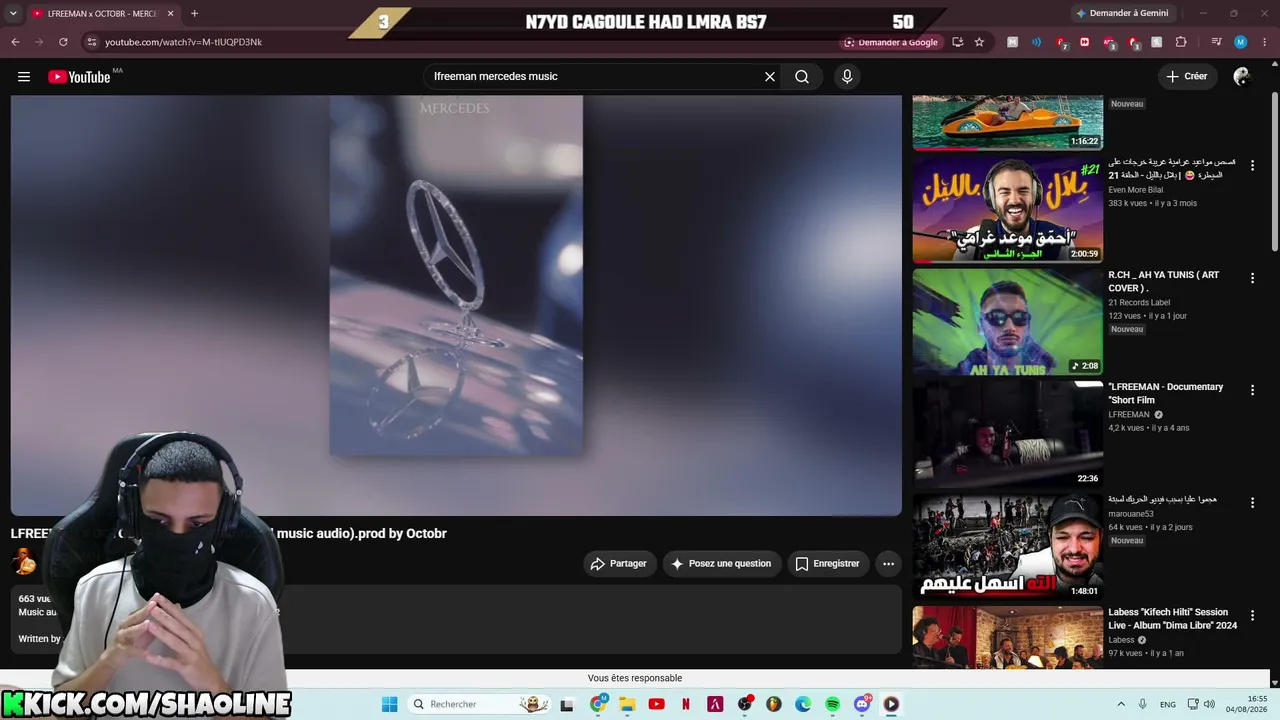Start voice search with the microphone
The width and height of the screenshot is (1280, 720).
tap(847, 77)
